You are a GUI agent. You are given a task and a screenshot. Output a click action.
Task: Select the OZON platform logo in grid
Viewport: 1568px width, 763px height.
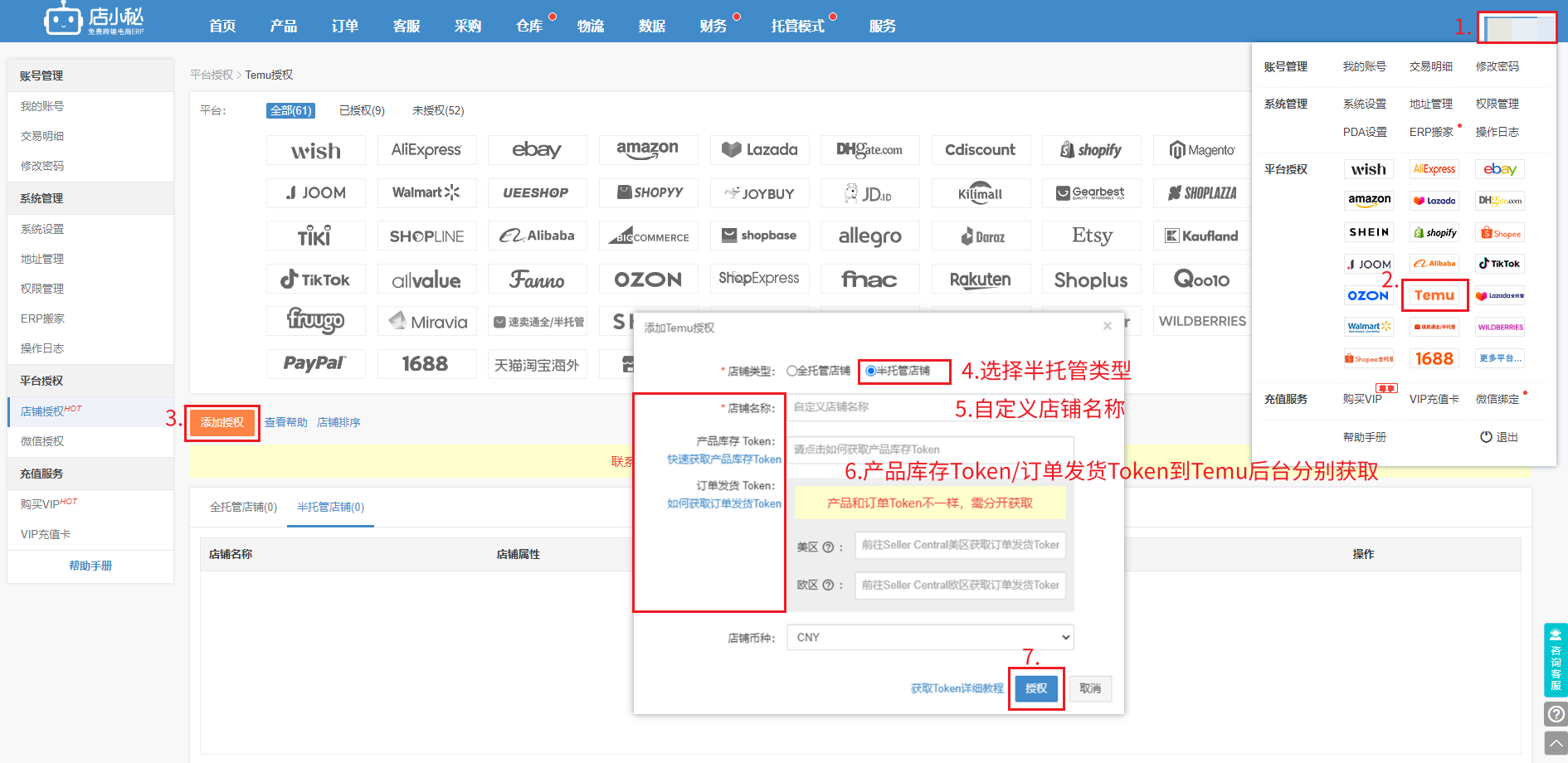click(648, 279)
